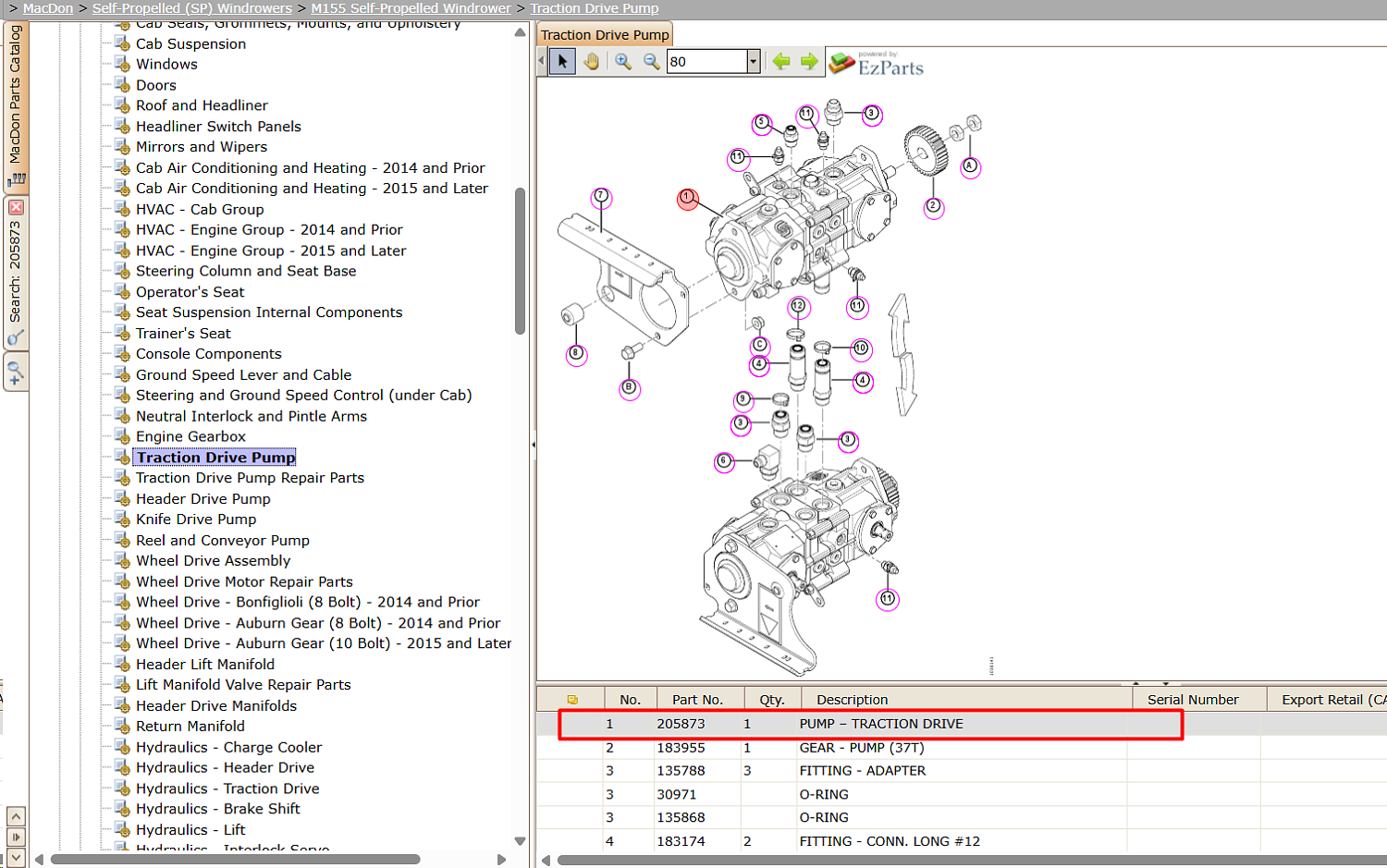Screen dimensions: 1387x868
Task: Select the pointer arrow tool
Action: tap(562, 62)
